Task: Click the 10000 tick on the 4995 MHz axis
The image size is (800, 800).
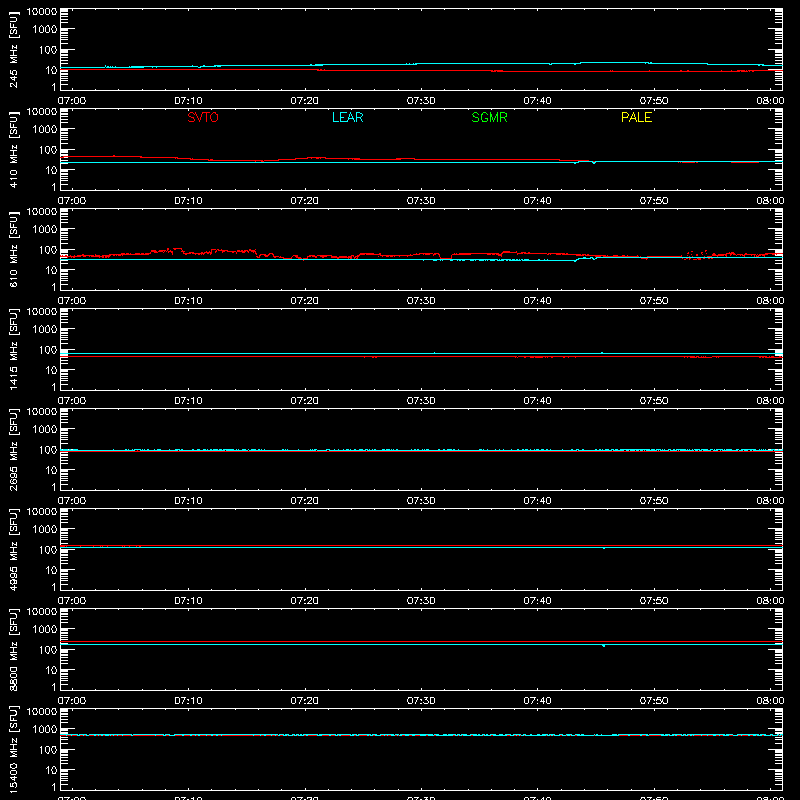Action: point(42,512)
